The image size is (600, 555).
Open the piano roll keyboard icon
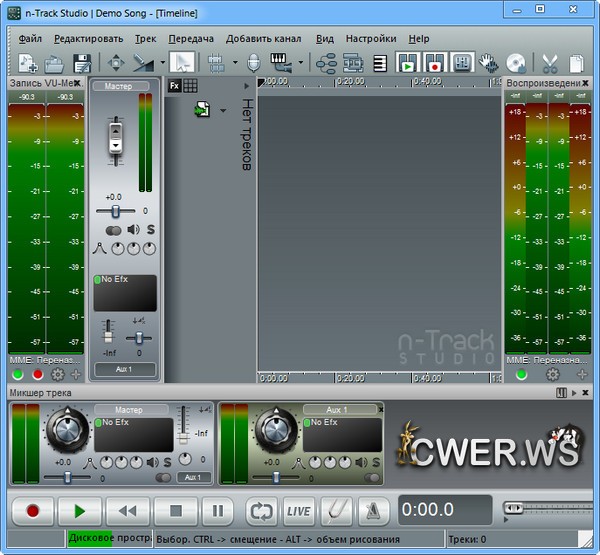(x=281, y=62)
